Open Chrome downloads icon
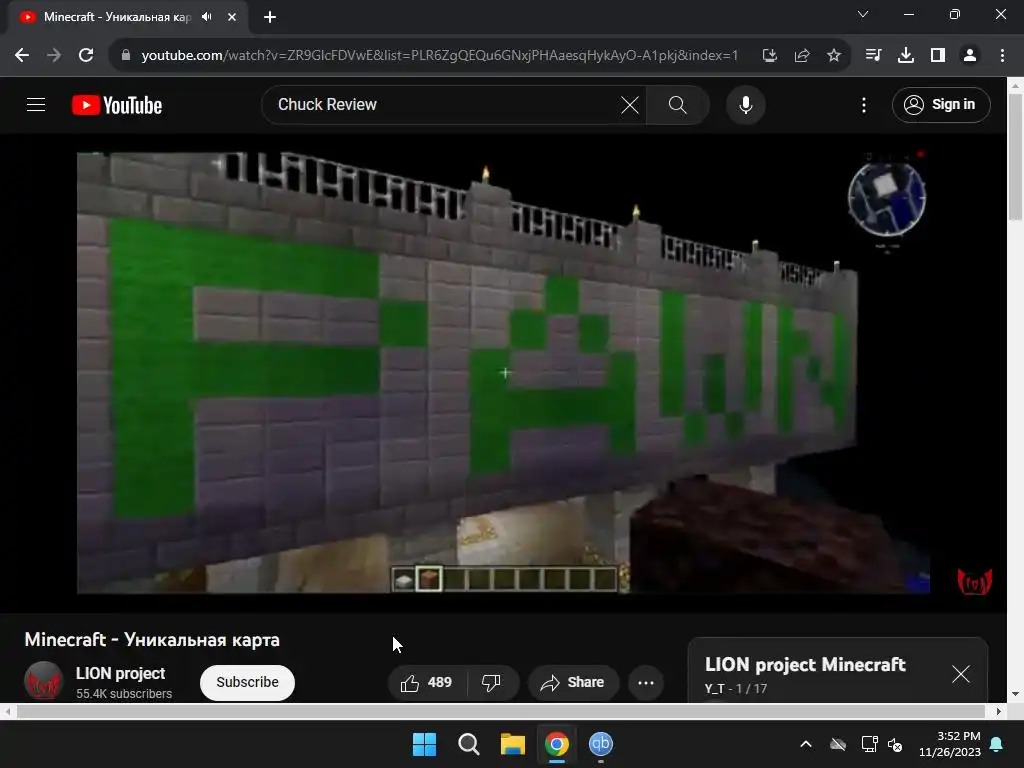This screenshot has height=768, width=1024. click(906, 55)
